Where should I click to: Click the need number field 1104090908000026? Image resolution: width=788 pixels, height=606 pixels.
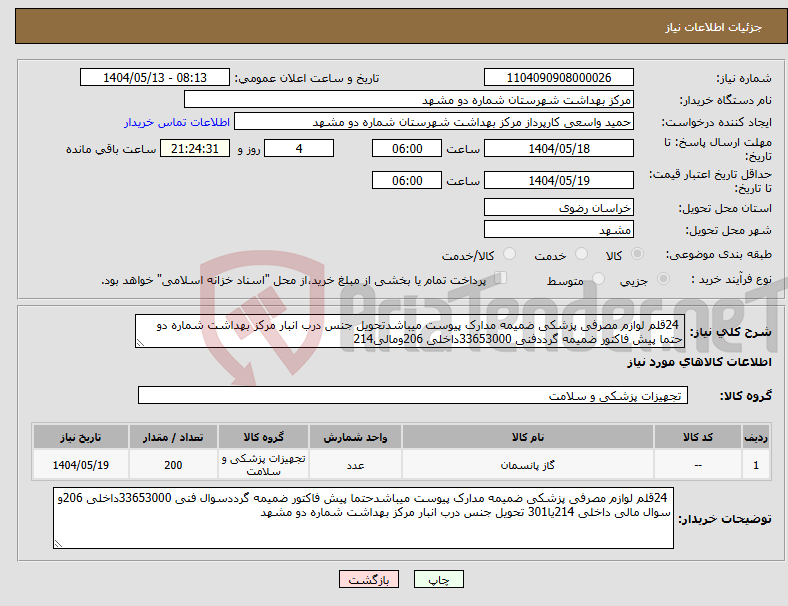(558, 77)
